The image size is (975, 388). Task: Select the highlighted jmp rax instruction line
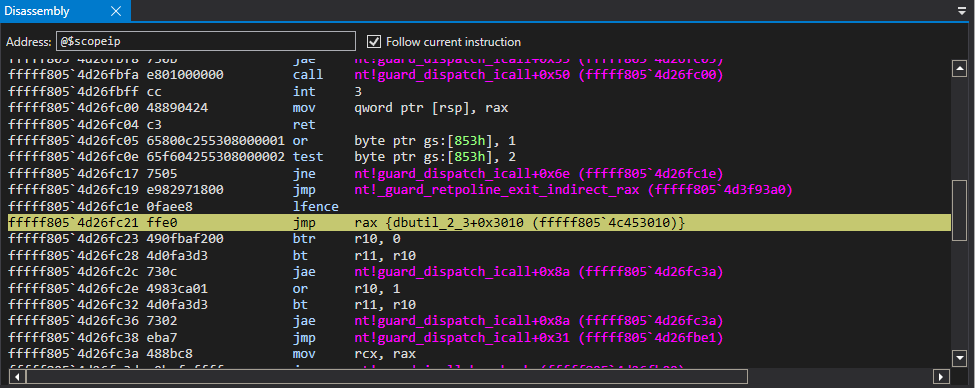pos(479,222)
